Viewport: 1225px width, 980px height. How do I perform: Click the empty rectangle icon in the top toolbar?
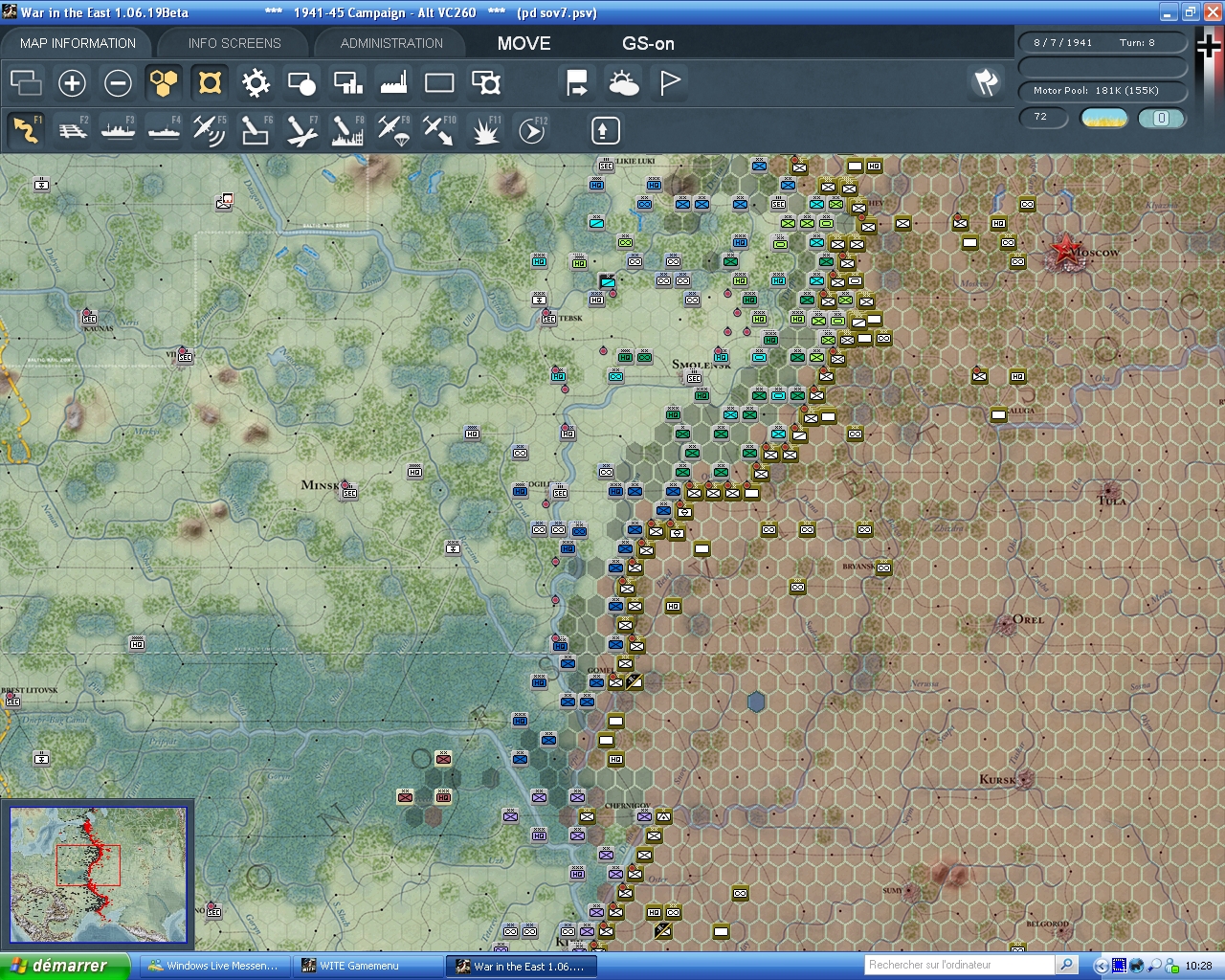439,83
